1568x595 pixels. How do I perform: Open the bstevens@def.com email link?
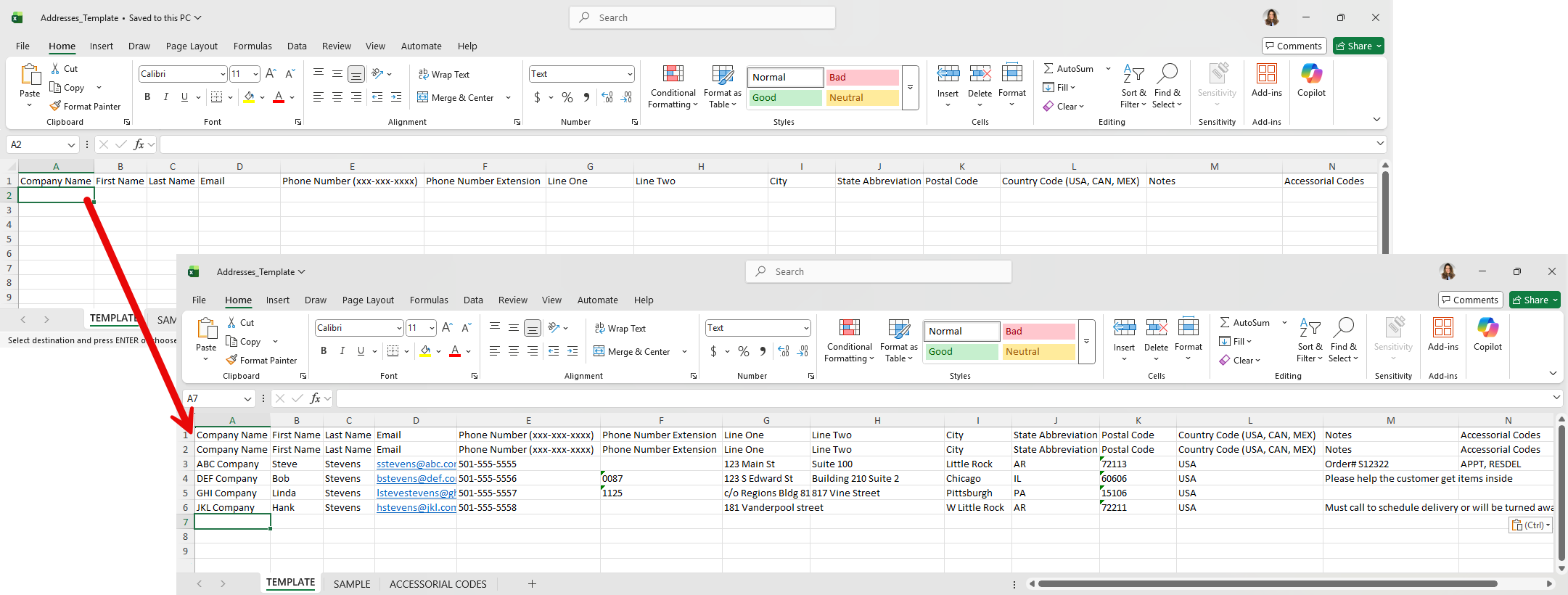pos(416,478)
